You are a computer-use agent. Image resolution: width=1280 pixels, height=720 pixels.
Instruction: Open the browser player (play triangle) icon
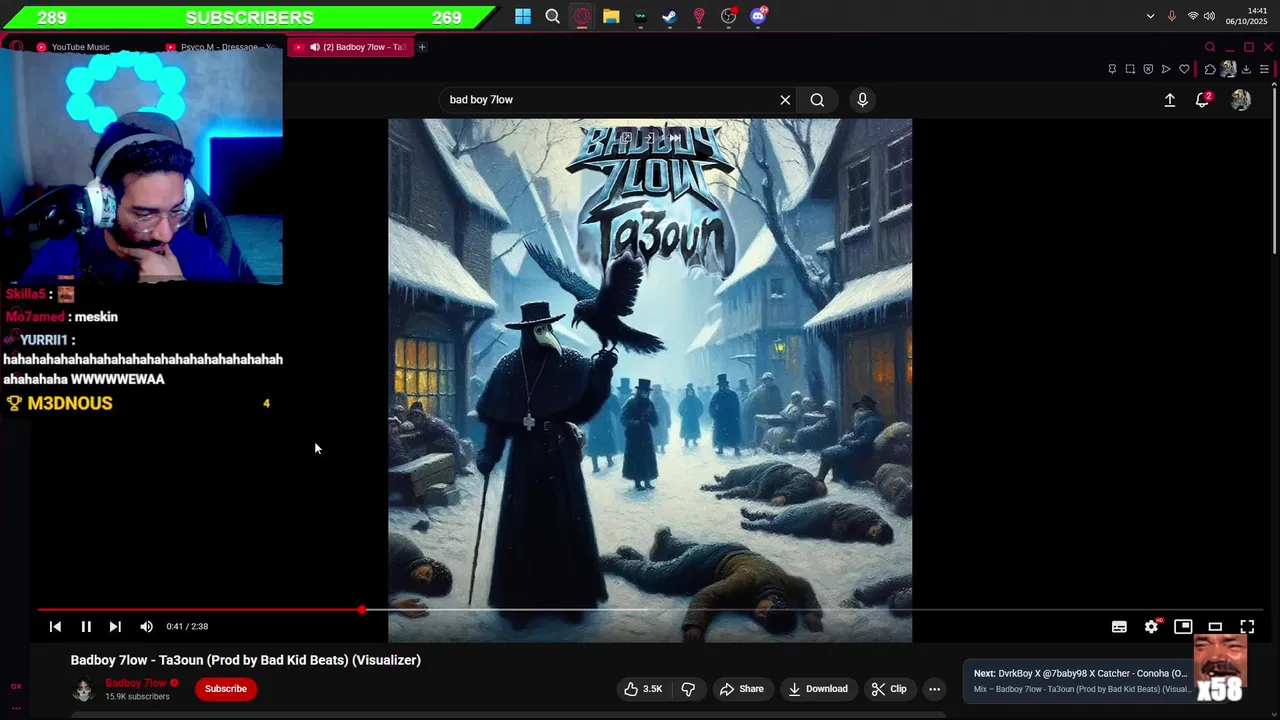(1166, 69)
